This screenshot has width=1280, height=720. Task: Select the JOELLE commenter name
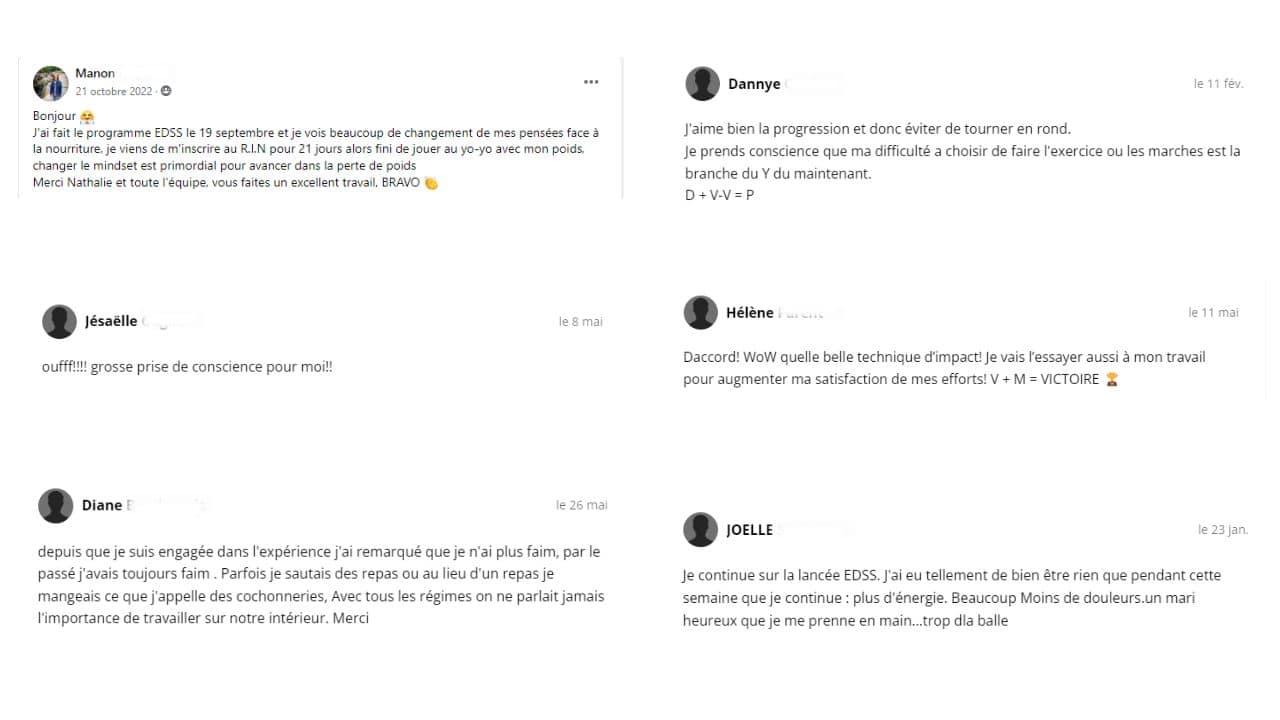[750, 530]
